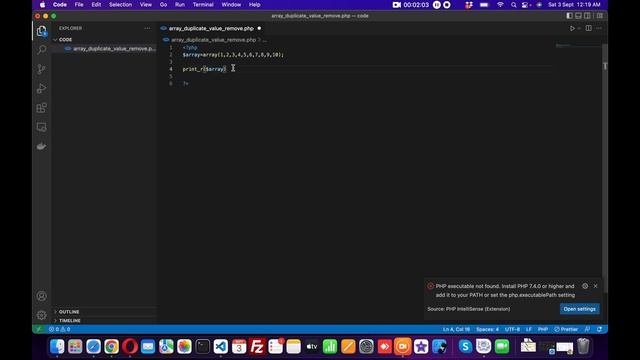Expand the TIMELINE section
The height and width of the screenshot is (360, 640).
[x=69, y=321]
